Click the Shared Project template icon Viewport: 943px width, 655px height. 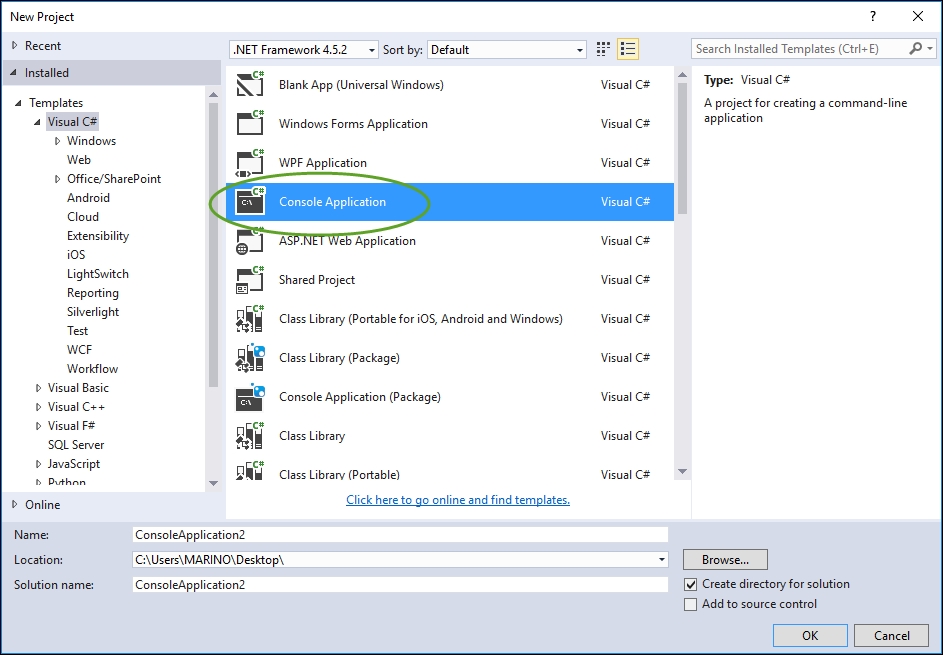click(x=250, y=280)
